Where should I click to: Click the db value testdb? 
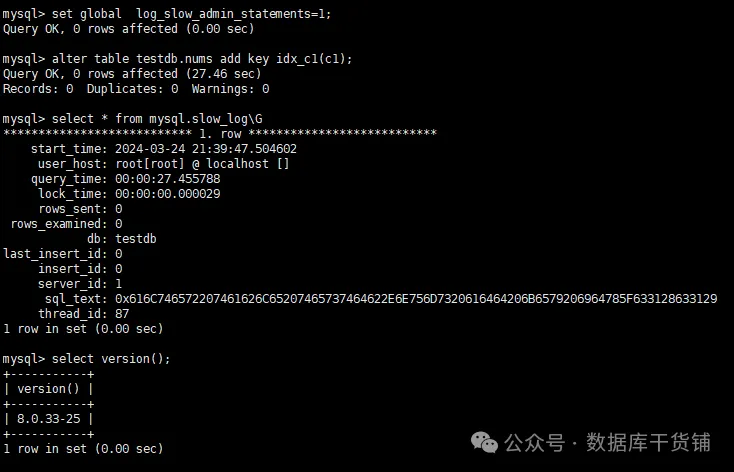[x=136, y=239]
